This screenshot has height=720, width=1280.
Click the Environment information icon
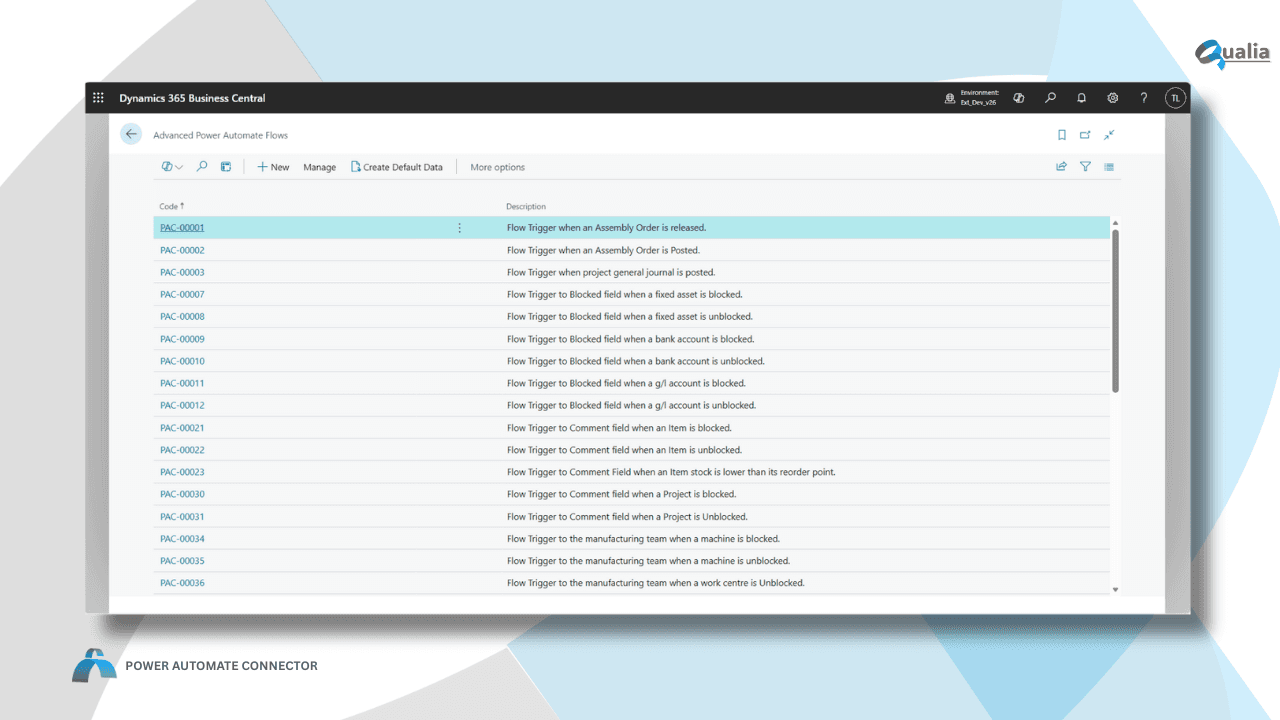tap(950, 98)
